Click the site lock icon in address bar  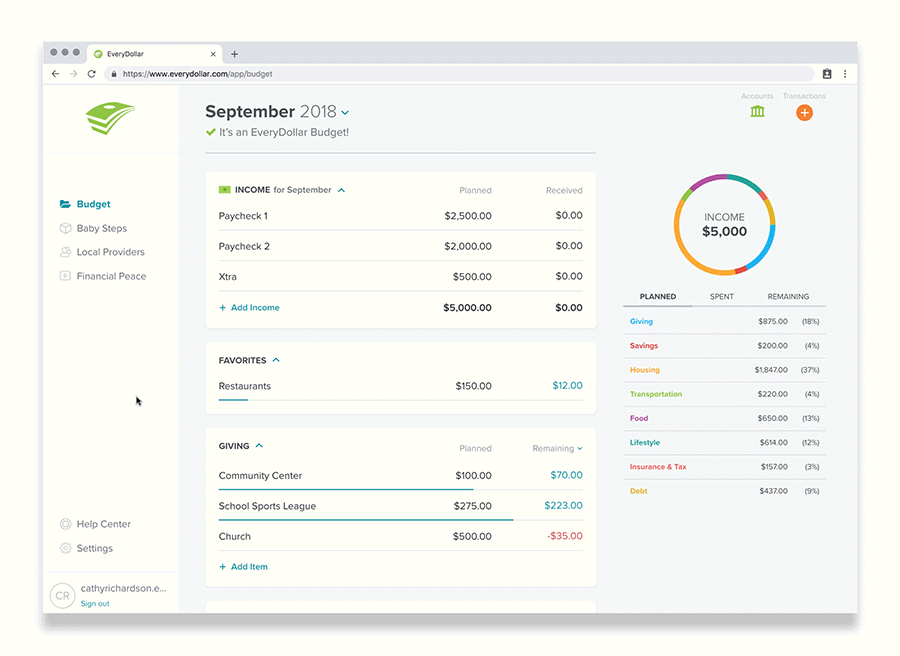click(x=114, y=73)
